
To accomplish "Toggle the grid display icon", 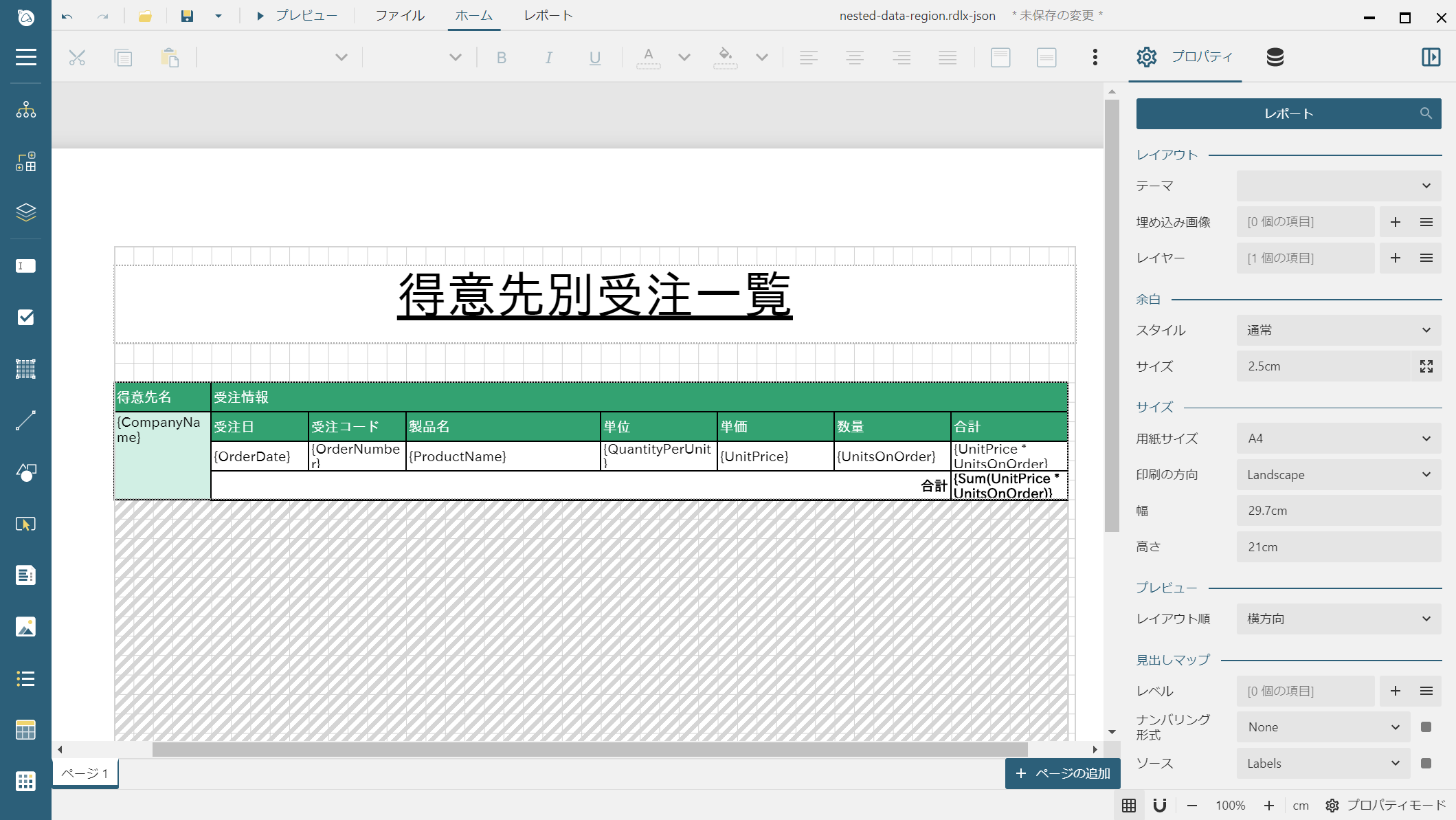I will point(1129,805).
